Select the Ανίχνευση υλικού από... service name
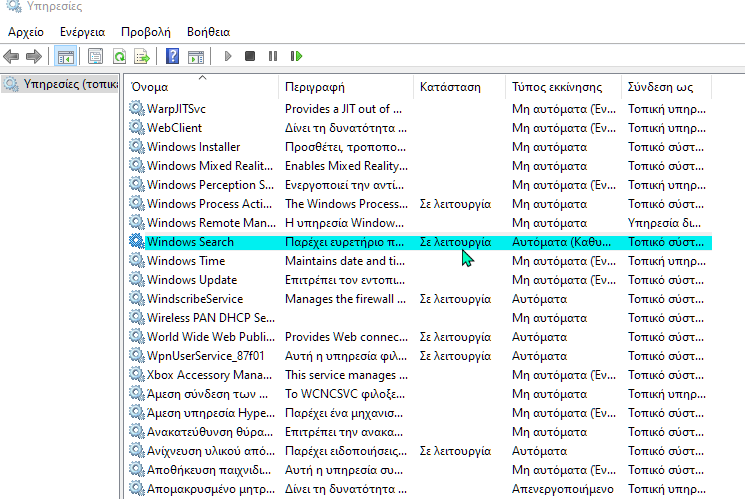745x499 pixels. tap(210, 451)
